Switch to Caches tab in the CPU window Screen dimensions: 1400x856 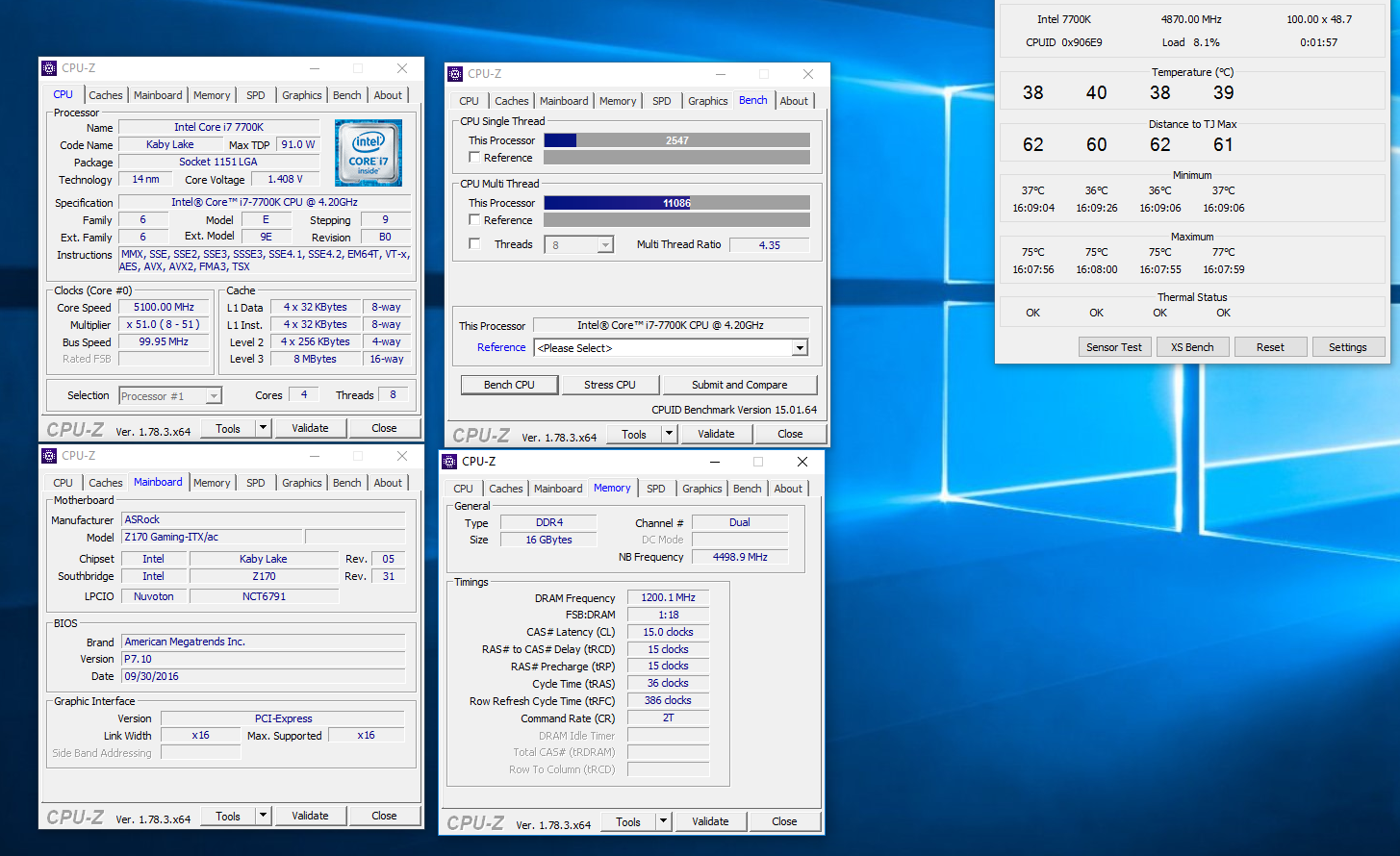pos(106,95)
